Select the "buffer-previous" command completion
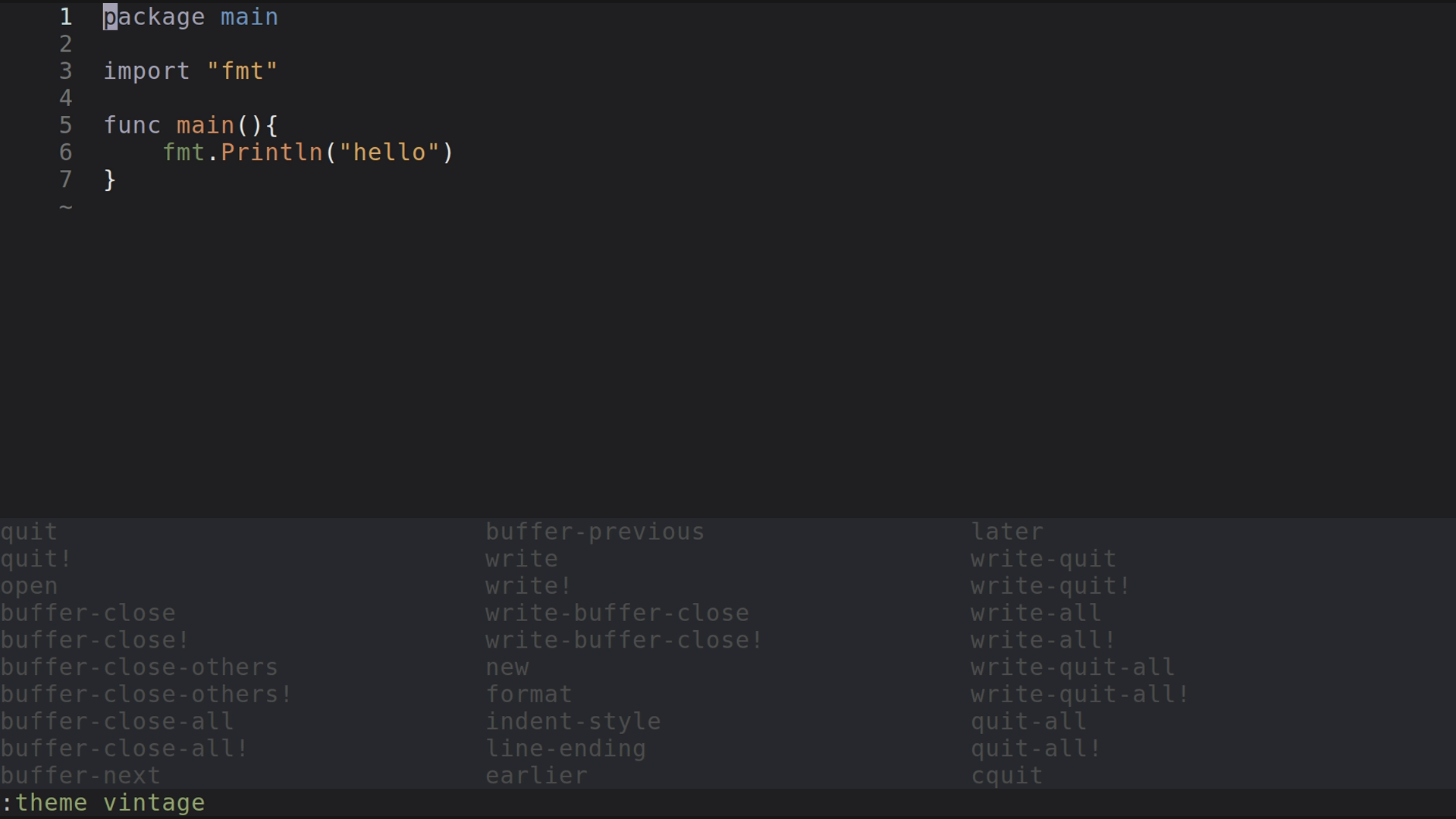 (x=595, y=532)
